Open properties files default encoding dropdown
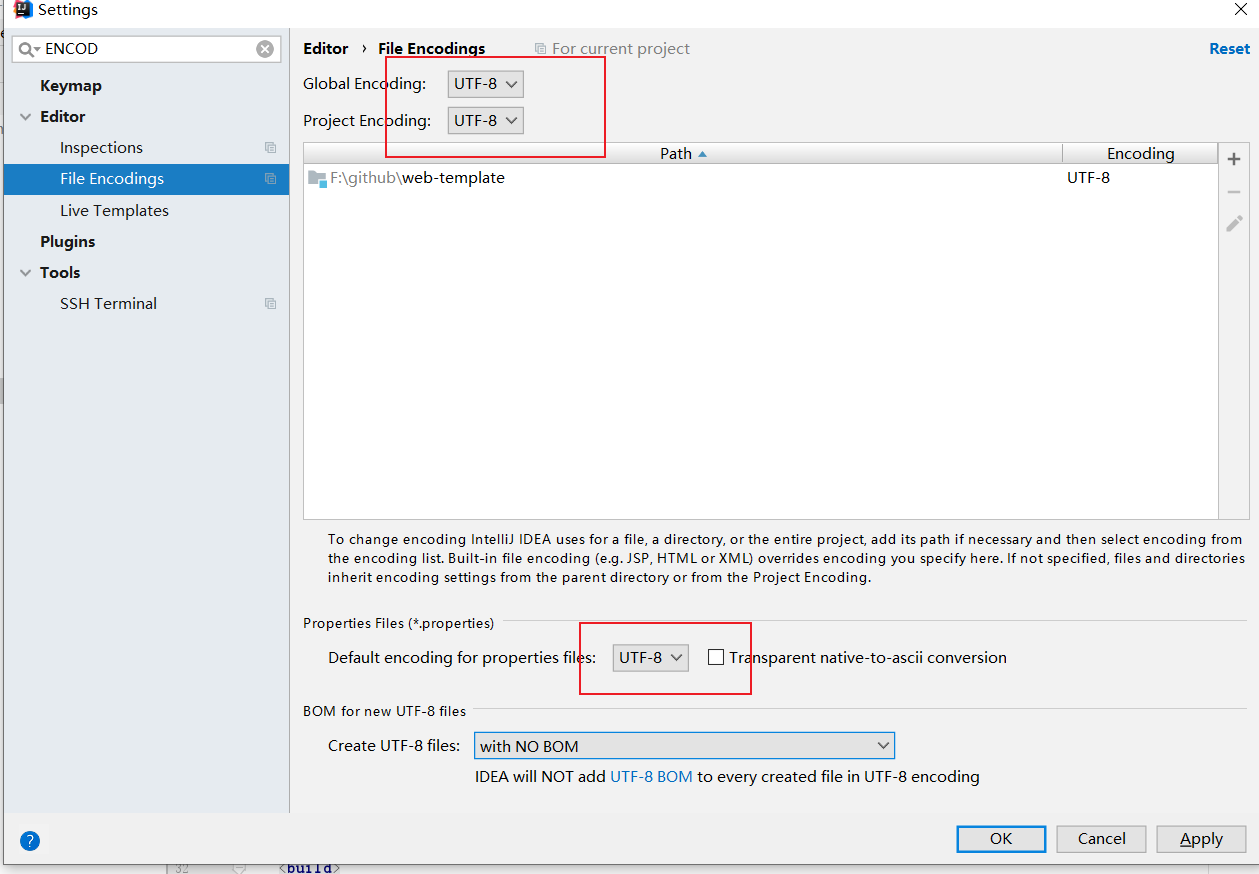This screenshot has height=874, width=1259. (650, 657)
